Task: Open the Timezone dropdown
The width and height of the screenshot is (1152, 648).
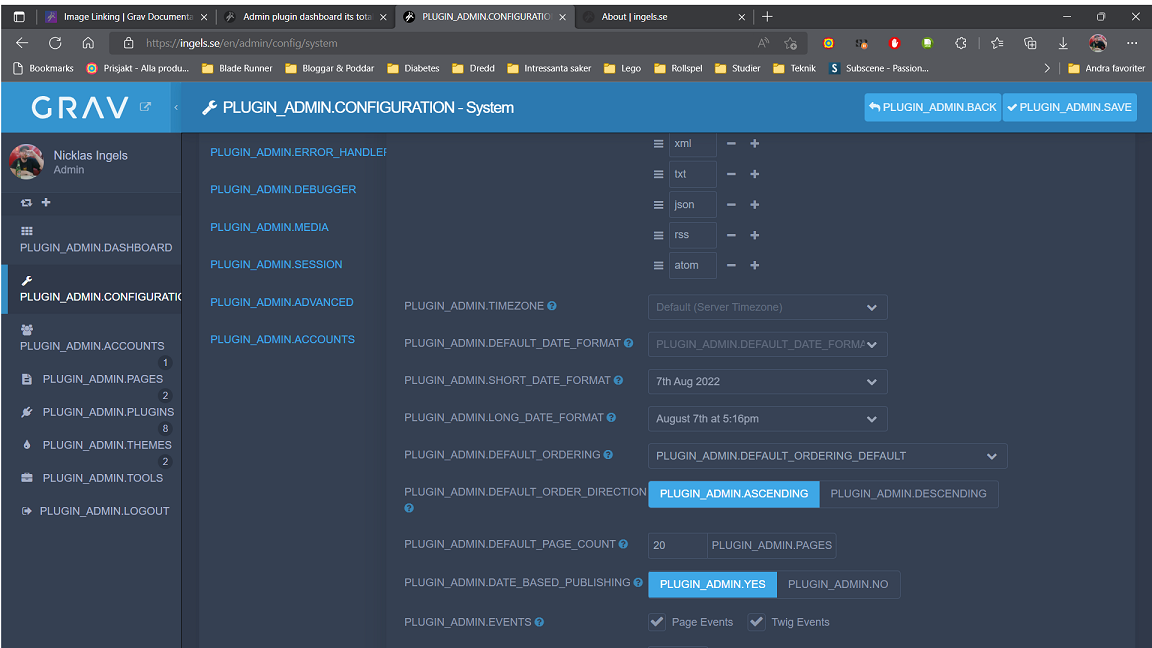Action: (x=767, y=307)
